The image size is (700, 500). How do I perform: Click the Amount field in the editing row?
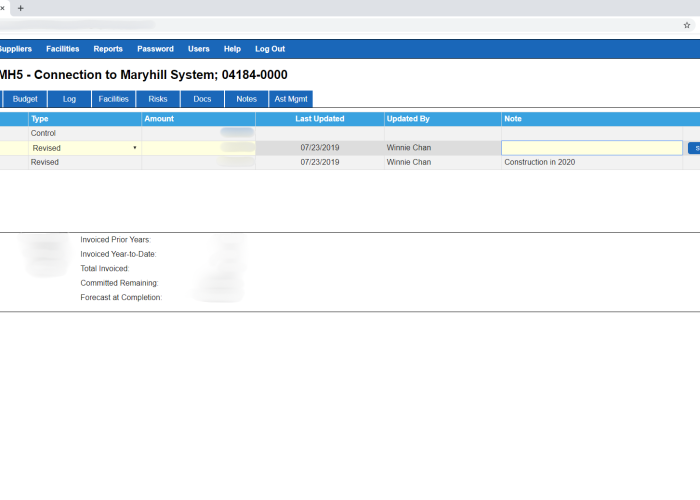pos(199,148)
